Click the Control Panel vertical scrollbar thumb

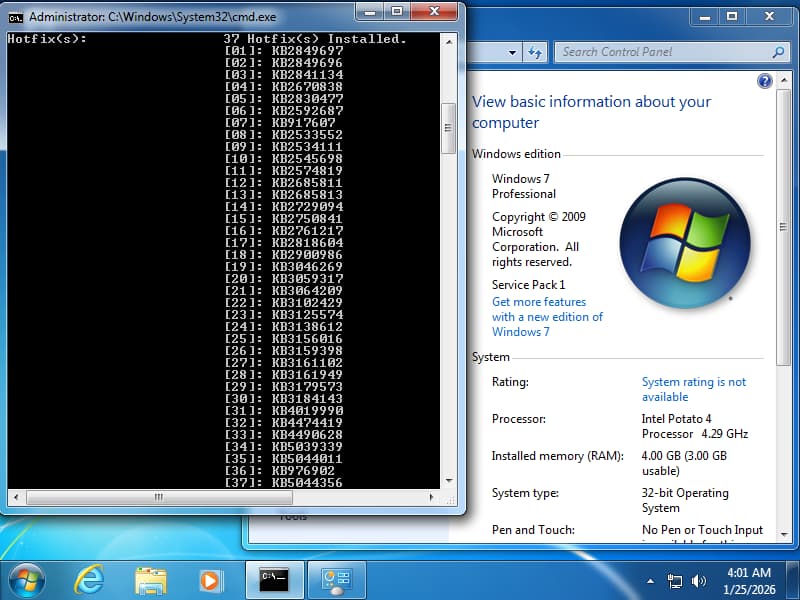pyautogui.click(x=783, y=228)
